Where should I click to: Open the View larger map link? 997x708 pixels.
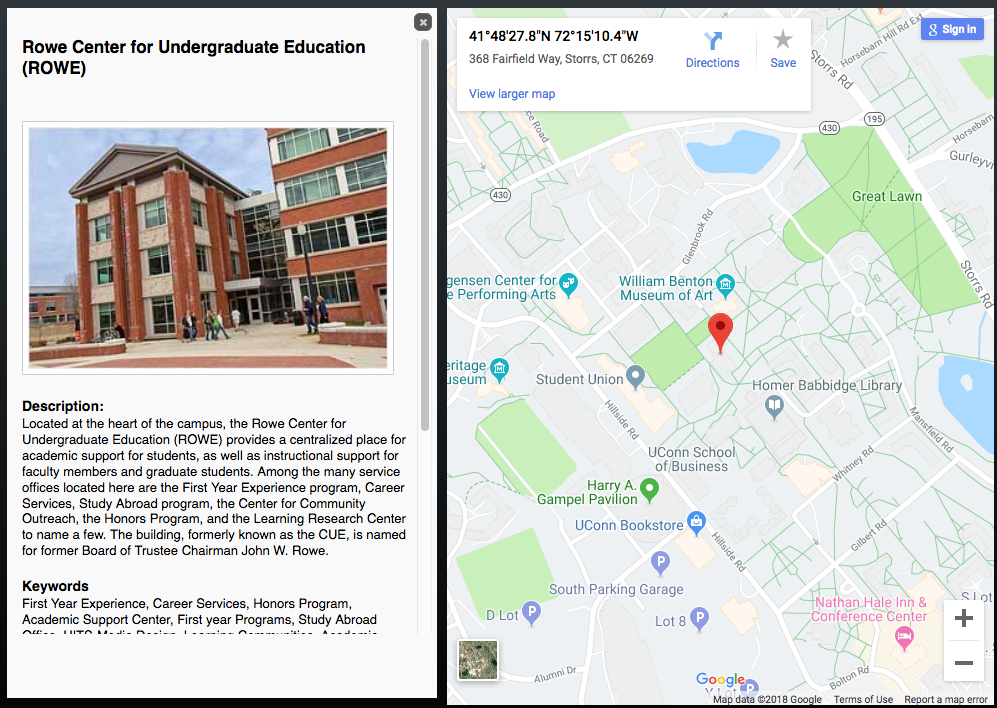[x=512, y=94]
